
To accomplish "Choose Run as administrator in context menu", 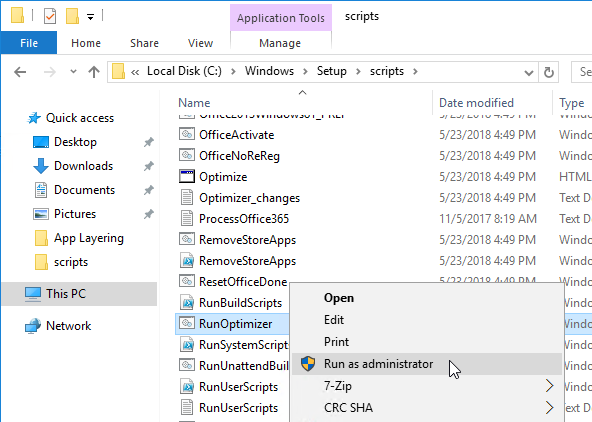I will 427,364.
